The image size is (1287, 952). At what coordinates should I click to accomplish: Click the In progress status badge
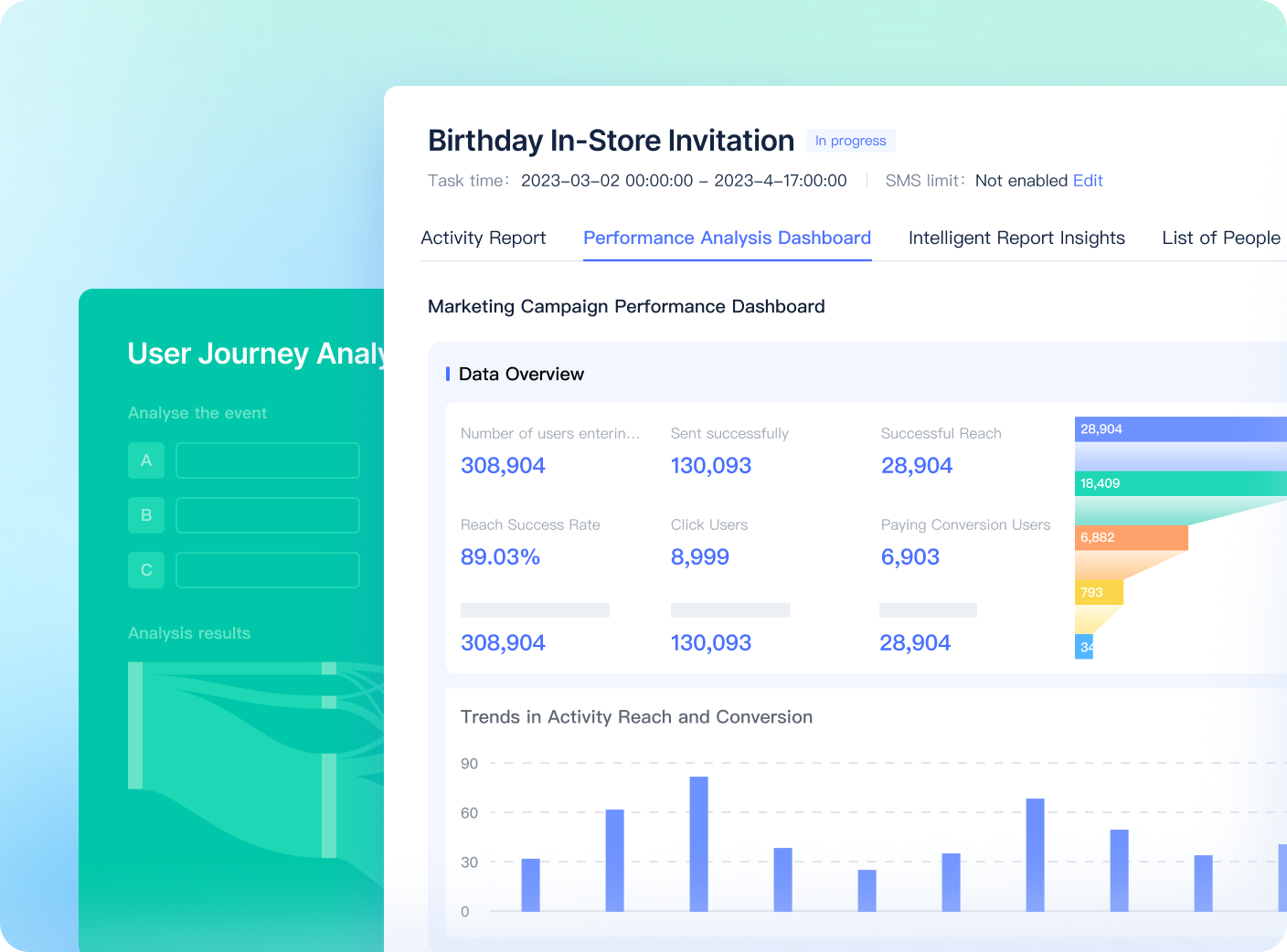pos(850,141)
